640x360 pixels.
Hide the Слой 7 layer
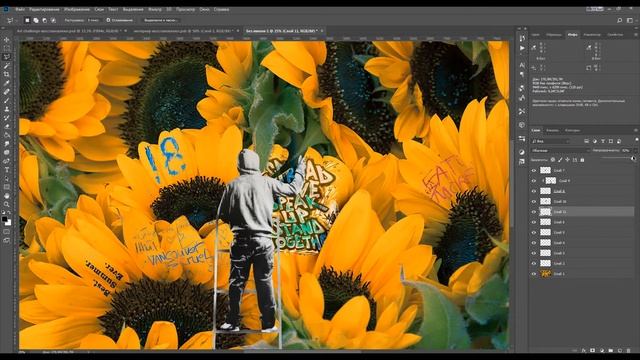534,170
